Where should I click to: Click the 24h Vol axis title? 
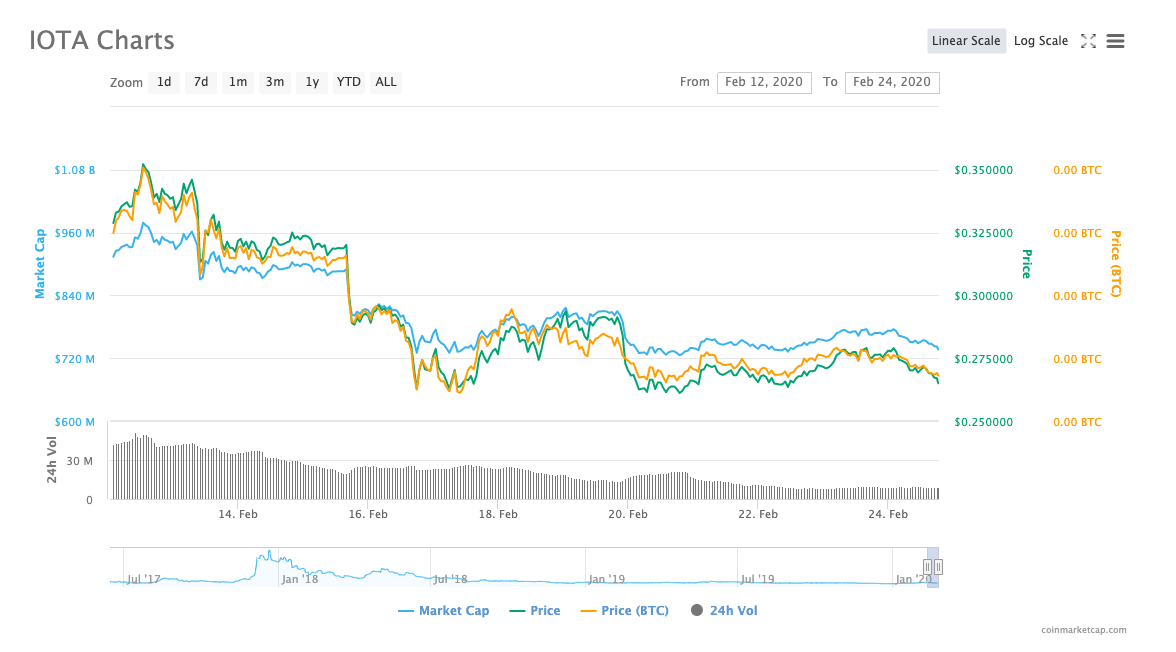pos(52,459)
